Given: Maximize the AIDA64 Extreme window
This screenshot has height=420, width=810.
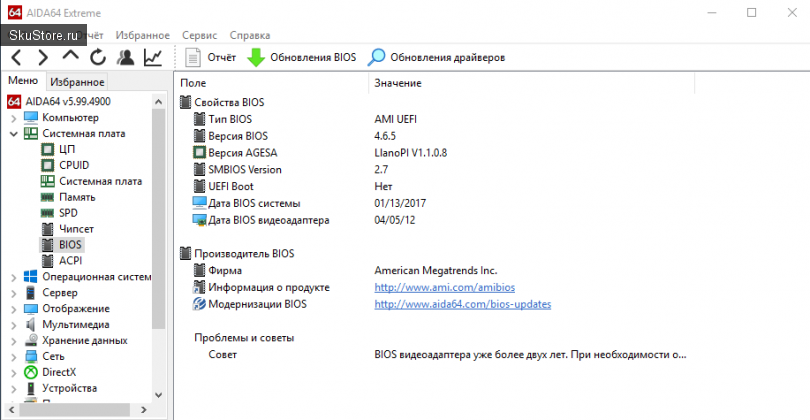Looking at the screenshot, I should (x=752, y=12).
